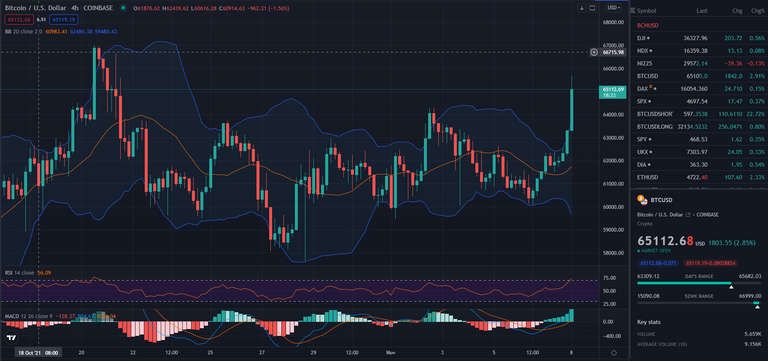Click the 25 date label on time axis

coord(210,353)
